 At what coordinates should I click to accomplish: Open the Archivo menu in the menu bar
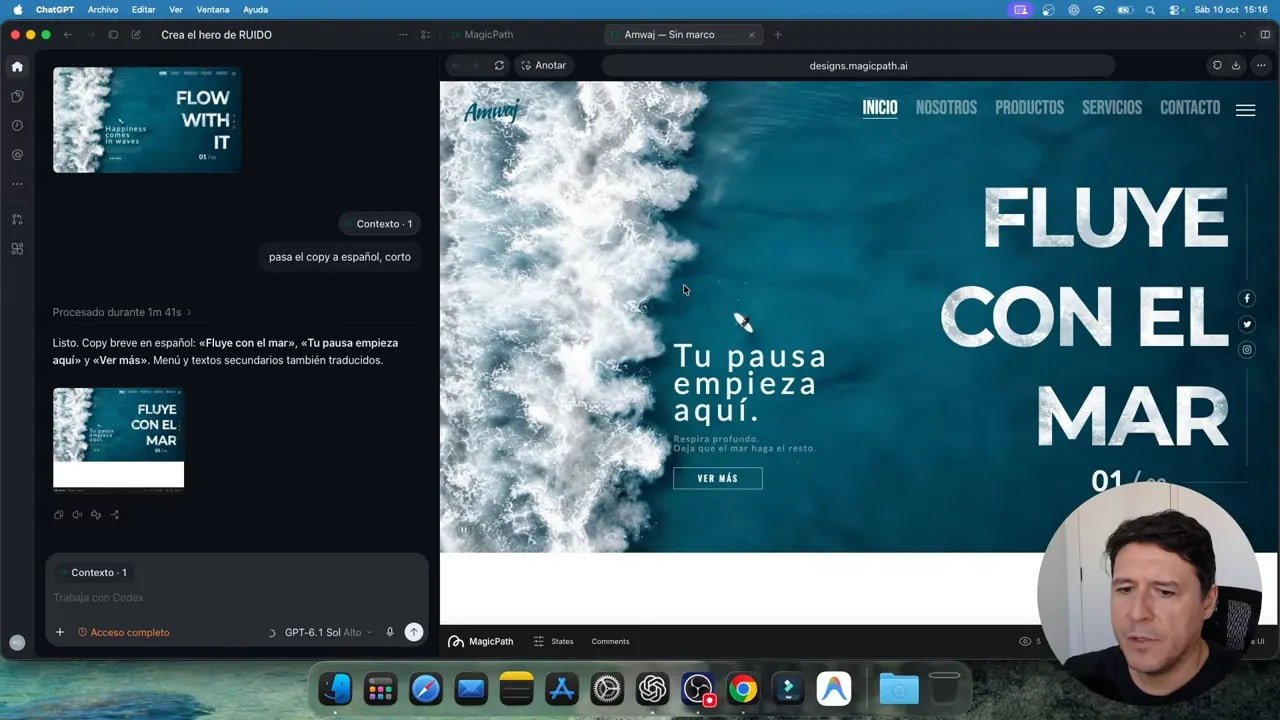tap(102, 9)
